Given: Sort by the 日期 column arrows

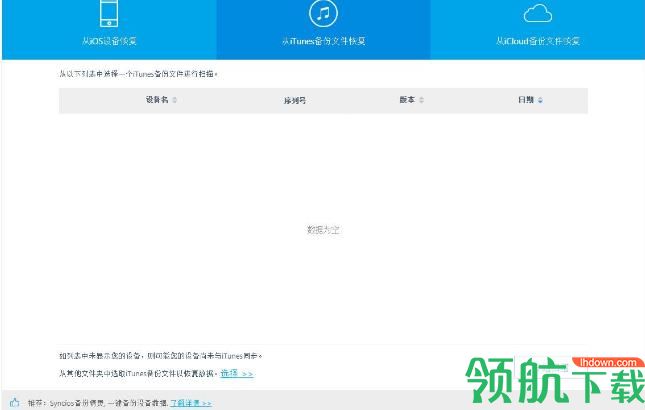Looking at the screenshot, I should pyautogui.click(x=540, y=100).
